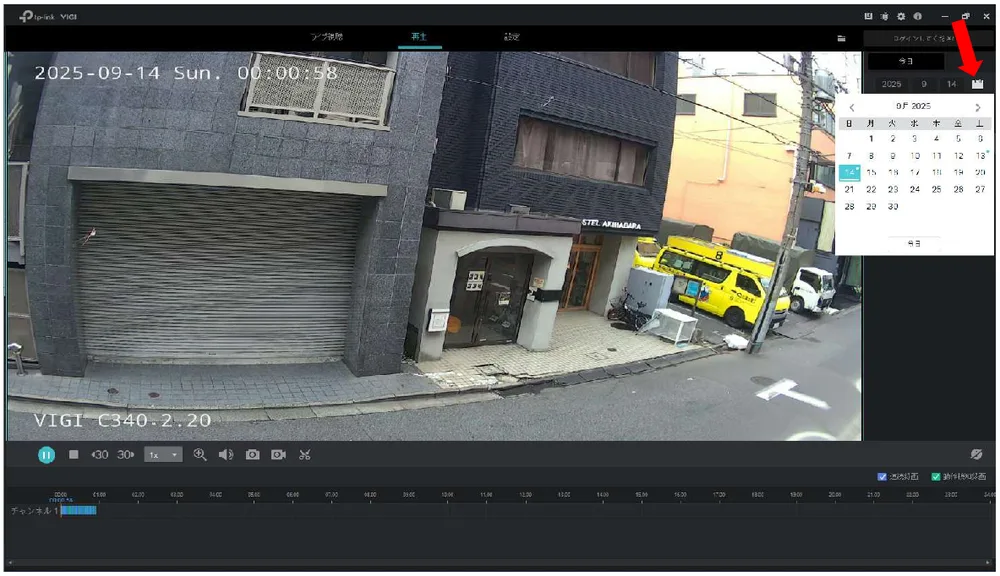Mute the playback audio speaker
Image resolution: width=1000 pixels, height=576 pixels.
click(226, 455)
